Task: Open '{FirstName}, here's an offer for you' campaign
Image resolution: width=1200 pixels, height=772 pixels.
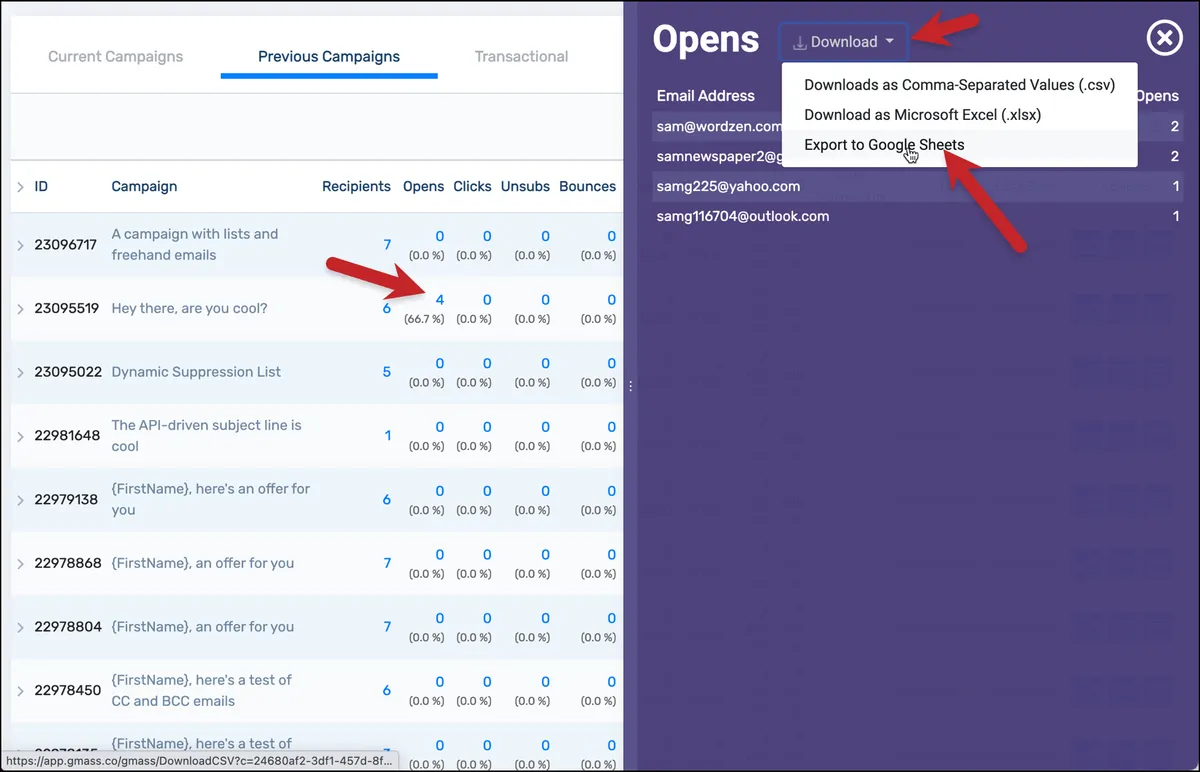Action: point(211,499)
